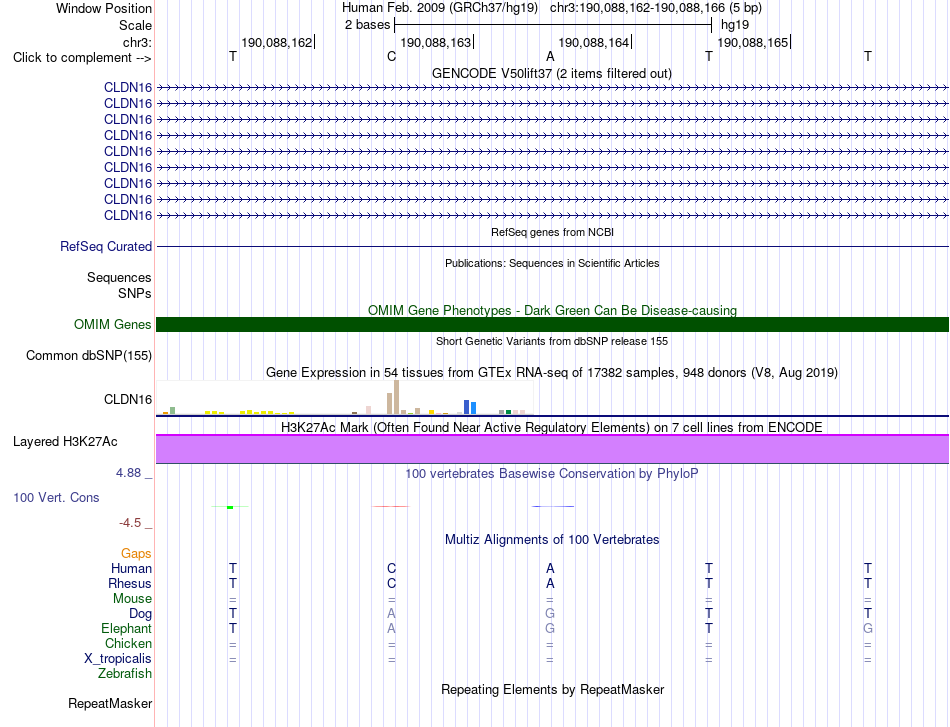
Task: Click the -4.5 PhyloP lower axis value
Action: 130,523
